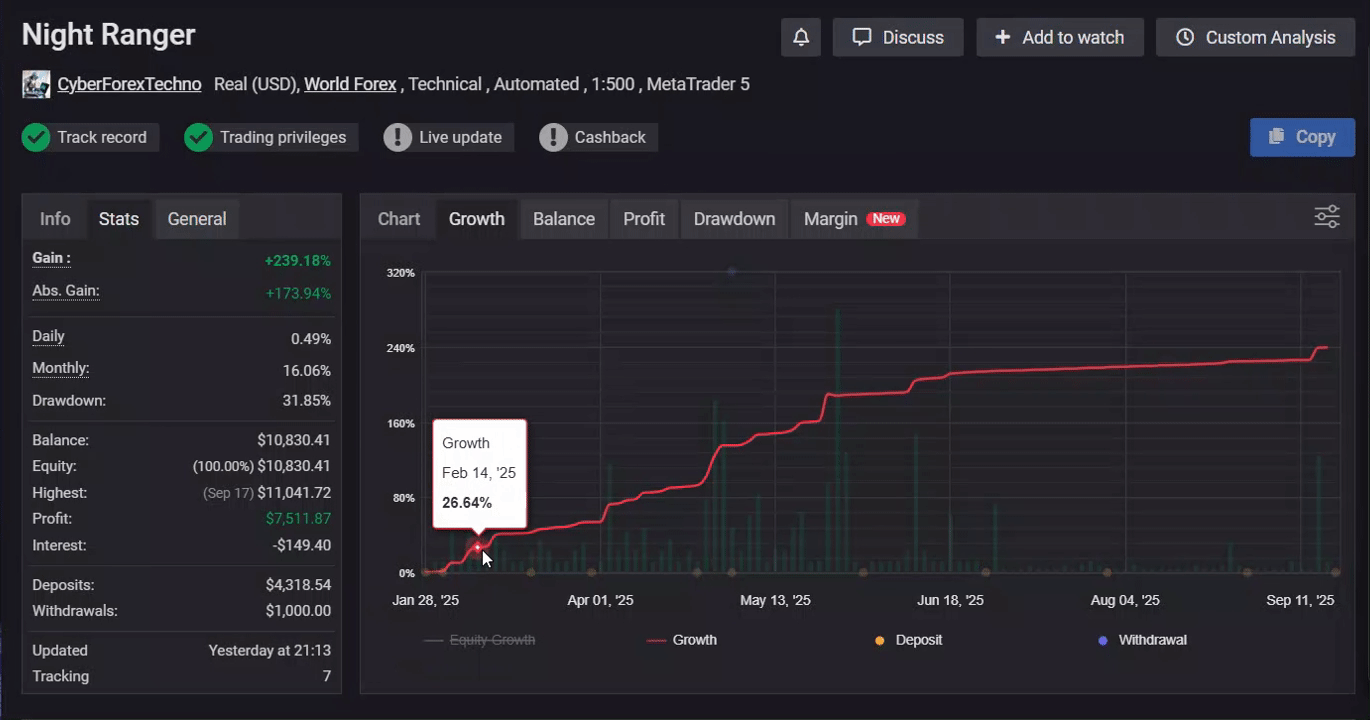Select the General tab
1370x720 pixels.
click(197, 219)
